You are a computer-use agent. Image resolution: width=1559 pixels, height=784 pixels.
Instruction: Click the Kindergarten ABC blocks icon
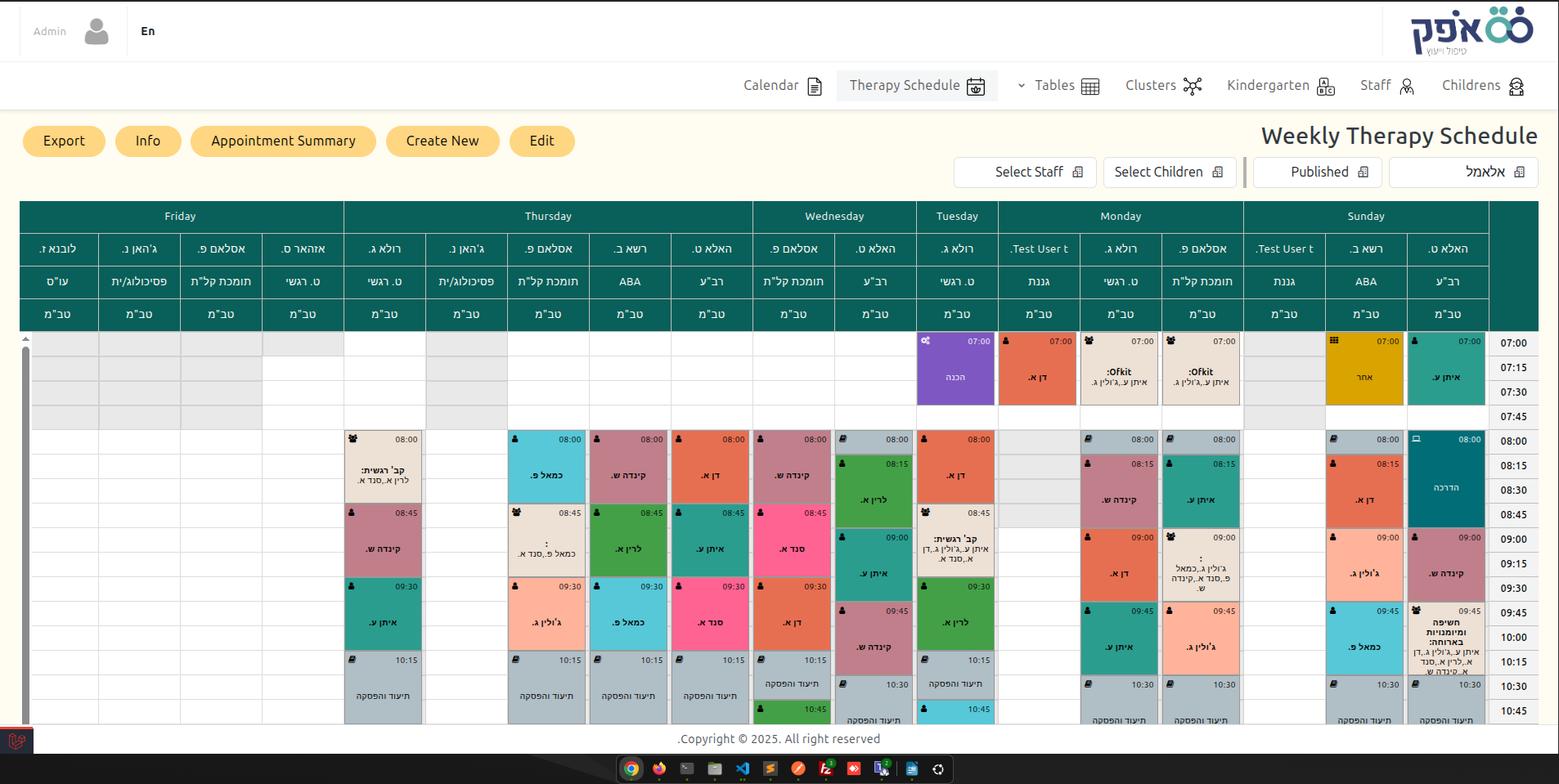(1326, 87)
